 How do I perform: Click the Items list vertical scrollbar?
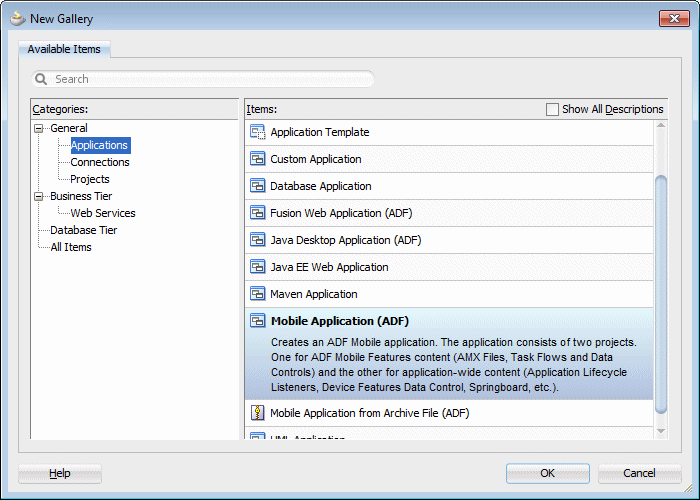pyautogui.click(x=660, y=290)
